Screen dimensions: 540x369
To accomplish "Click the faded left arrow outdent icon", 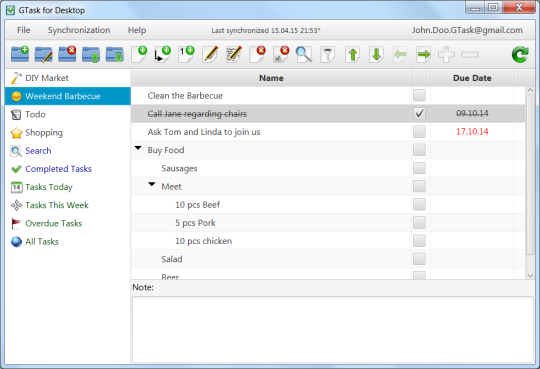I will pos(400,54).
